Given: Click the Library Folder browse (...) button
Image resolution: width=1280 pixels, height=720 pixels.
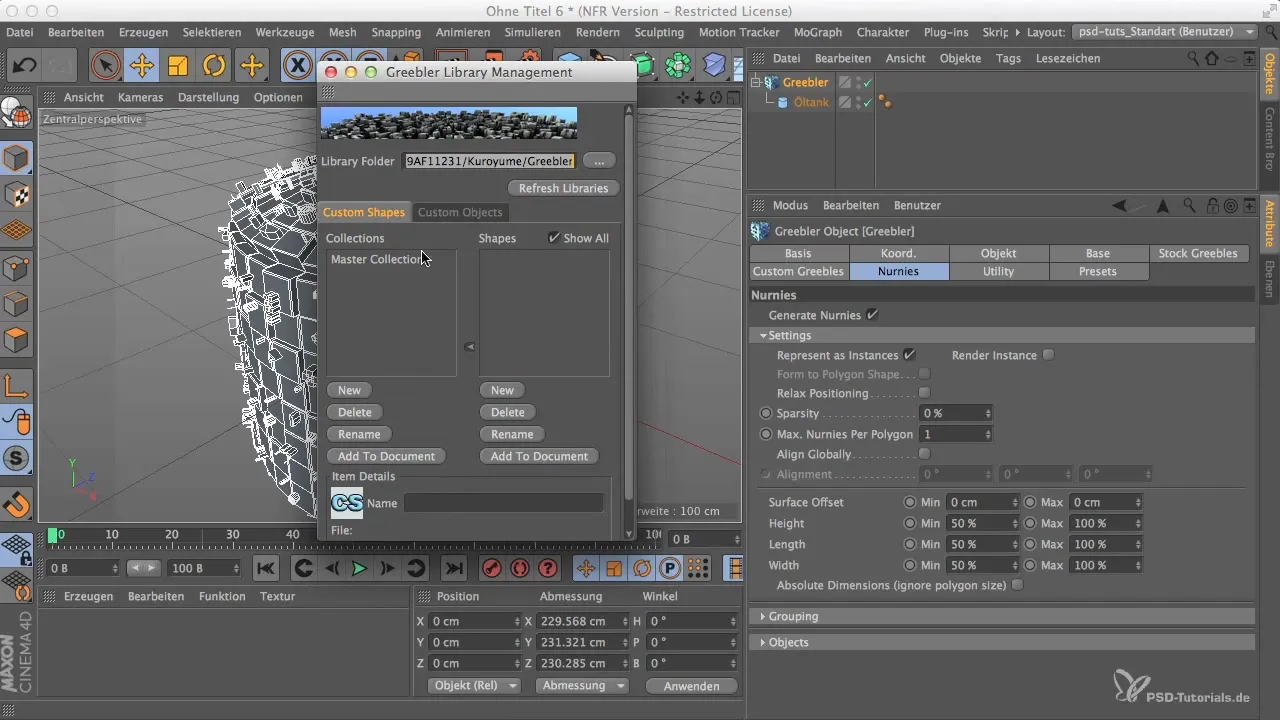Looking at the screenshot, I should pos(599,161).
